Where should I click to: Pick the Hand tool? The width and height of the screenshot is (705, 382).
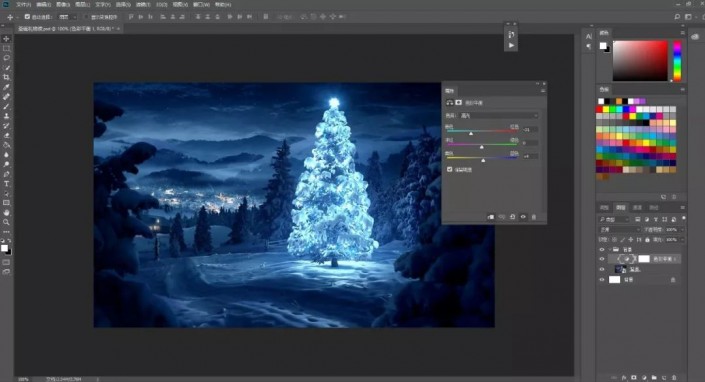[6, 213]
